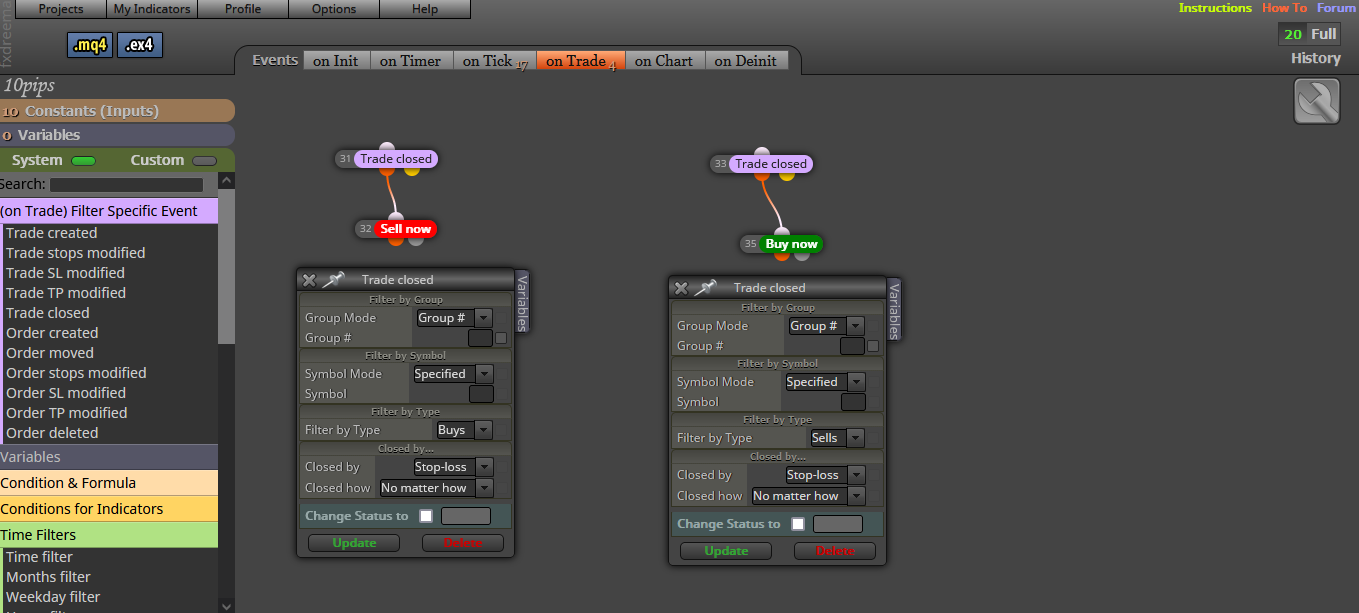
Task: Pin the Trade closed dialog with Sells filter
Action: click(x=705, y=288)
